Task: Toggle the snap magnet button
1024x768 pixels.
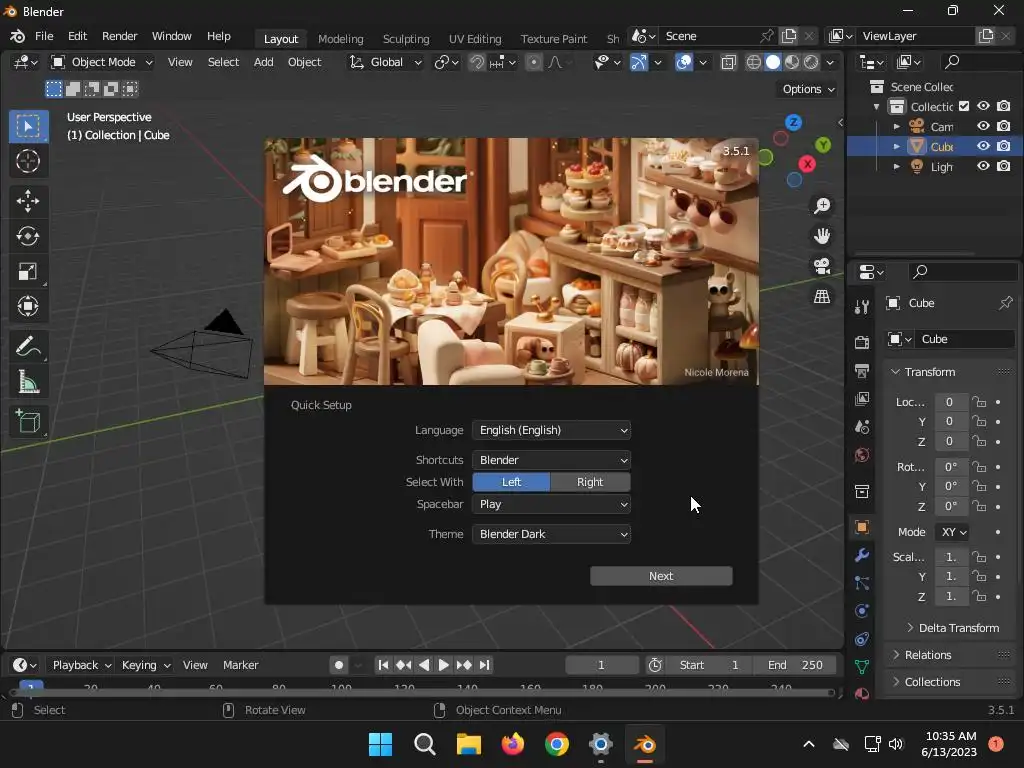Action: click(477, 62)
